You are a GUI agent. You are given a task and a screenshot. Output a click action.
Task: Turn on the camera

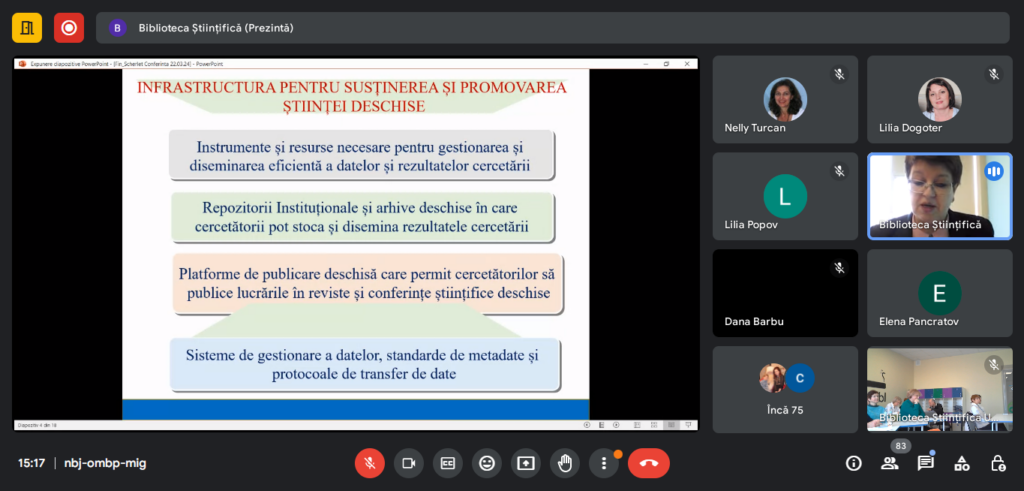408,463
